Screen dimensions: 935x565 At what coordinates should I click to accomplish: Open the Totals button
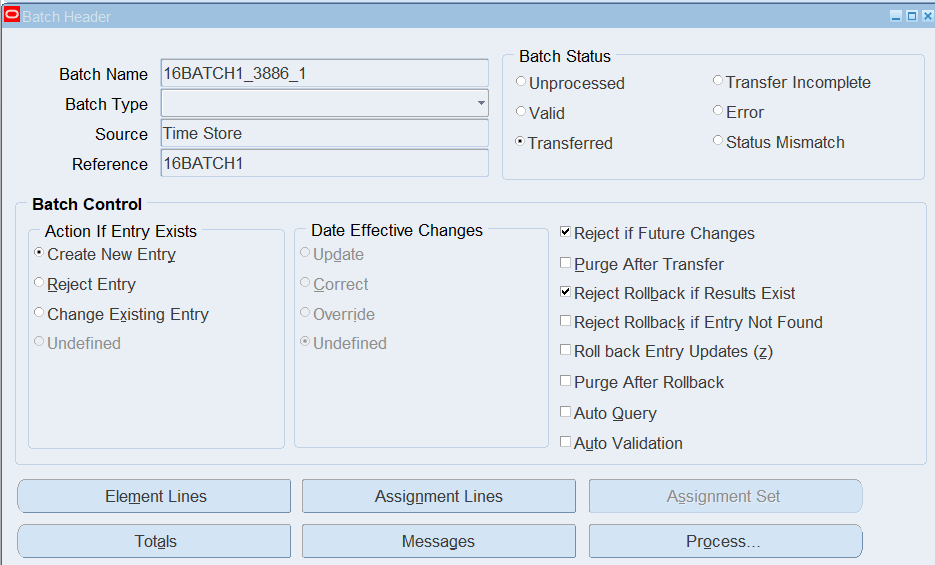click(x=155, y=541)
